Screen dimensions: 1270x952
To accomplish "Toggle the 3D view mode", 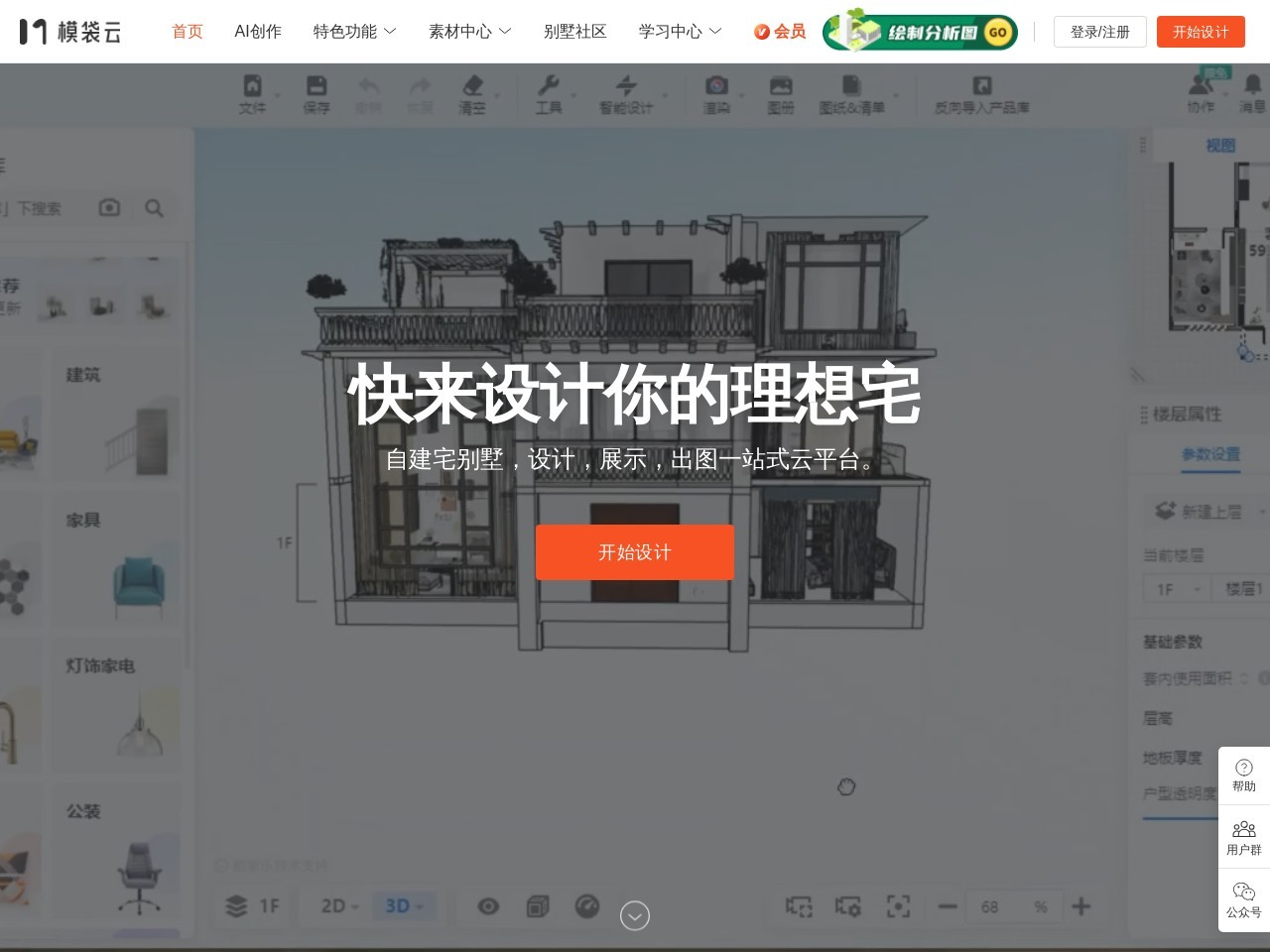I will pyautogui.click(x=398, y=905).
